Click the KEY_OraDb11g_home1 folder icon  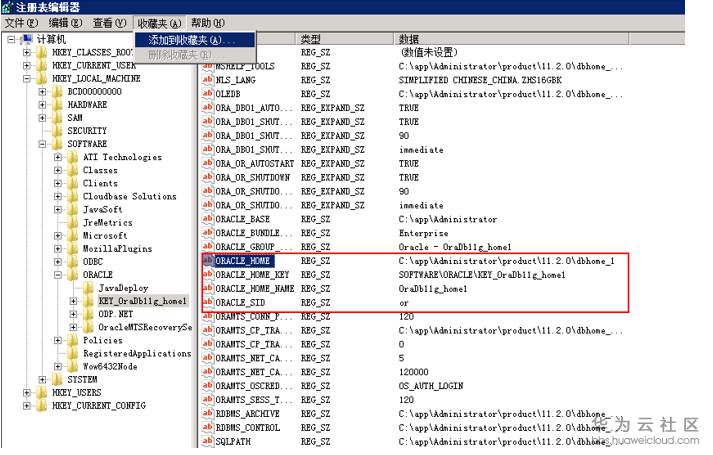[88, 301]
